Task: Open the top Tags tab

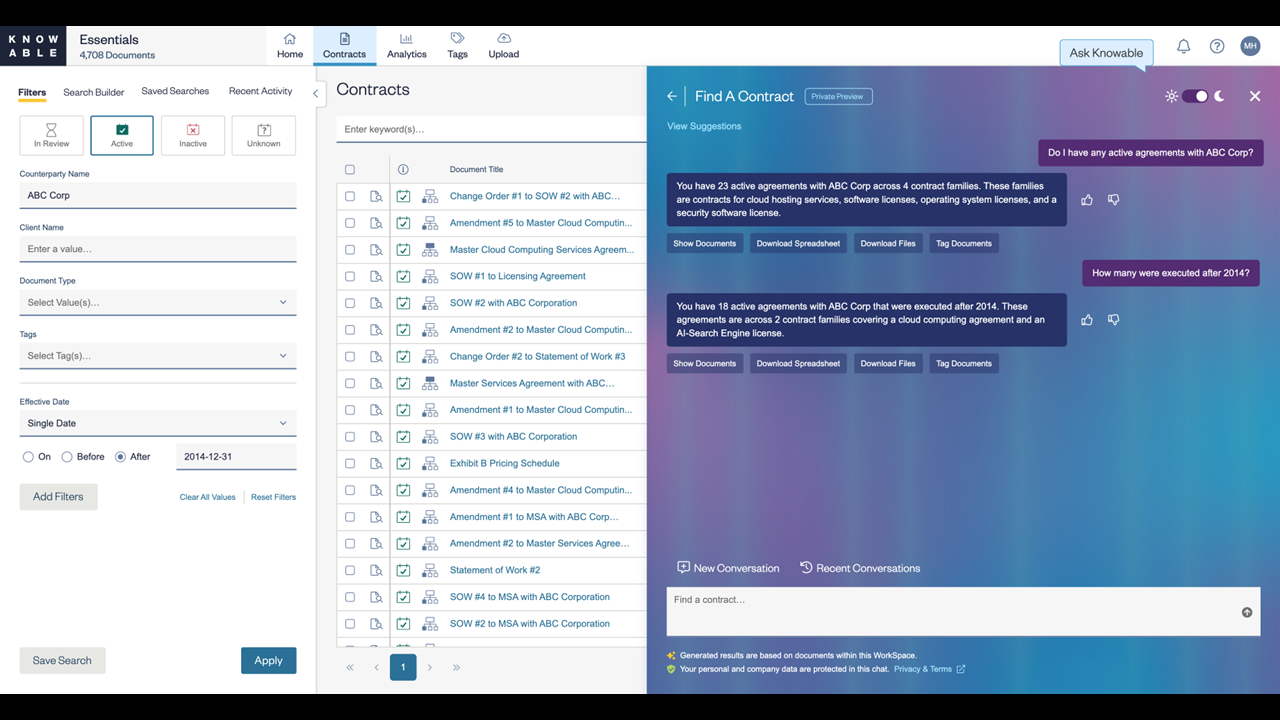Action: (457, 46)
